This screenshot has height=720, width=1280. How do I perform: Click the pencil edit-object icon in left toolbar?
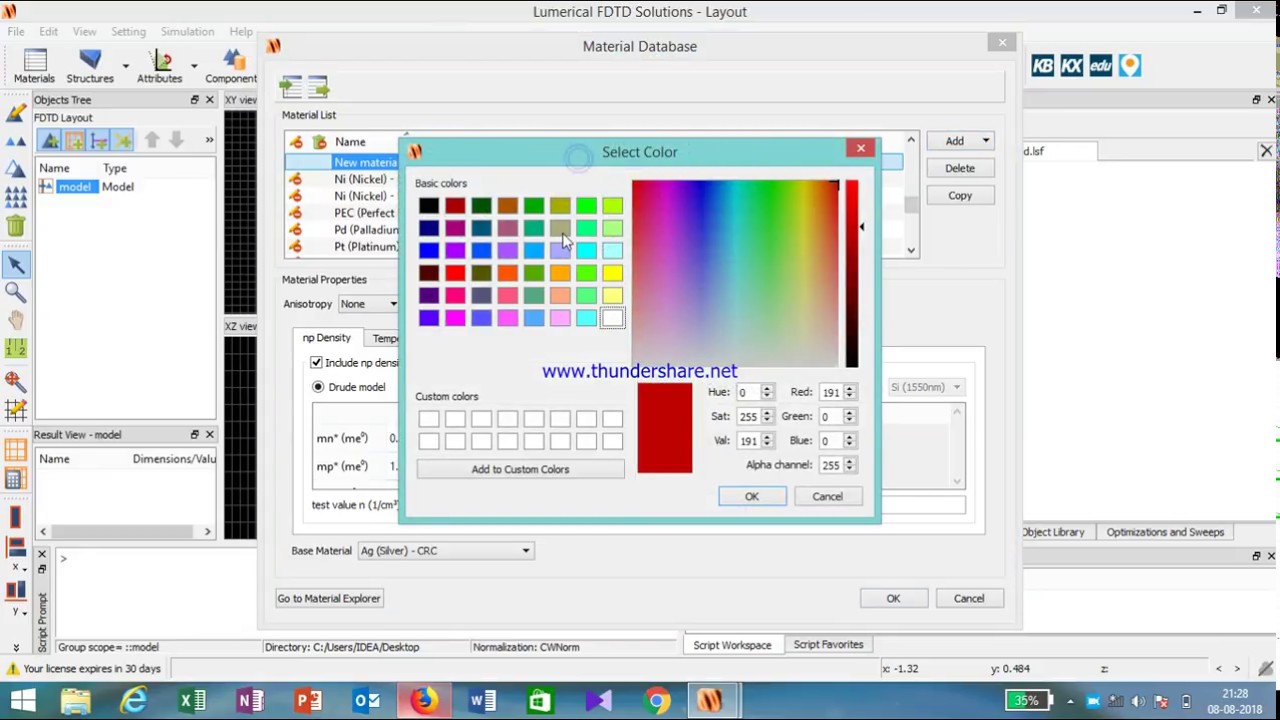pyautogui.click(x=15, y=114)
